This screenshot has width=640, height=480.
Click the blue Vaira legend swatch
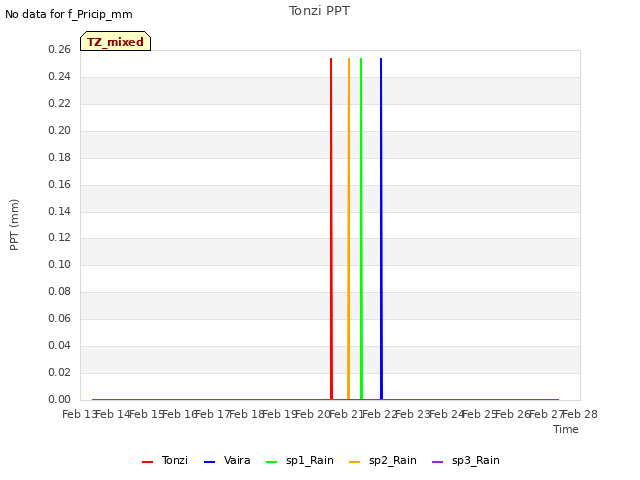pyautogui.click(x=209, y=462)
